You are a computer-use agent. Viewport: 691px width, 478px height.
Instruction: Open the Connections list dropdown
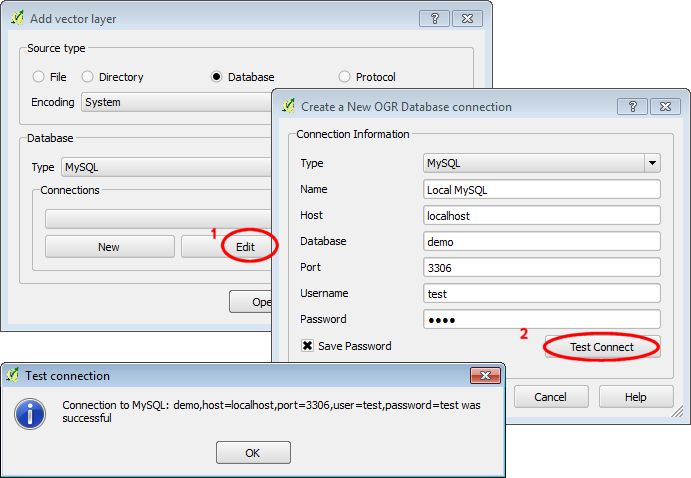point(158,219)
